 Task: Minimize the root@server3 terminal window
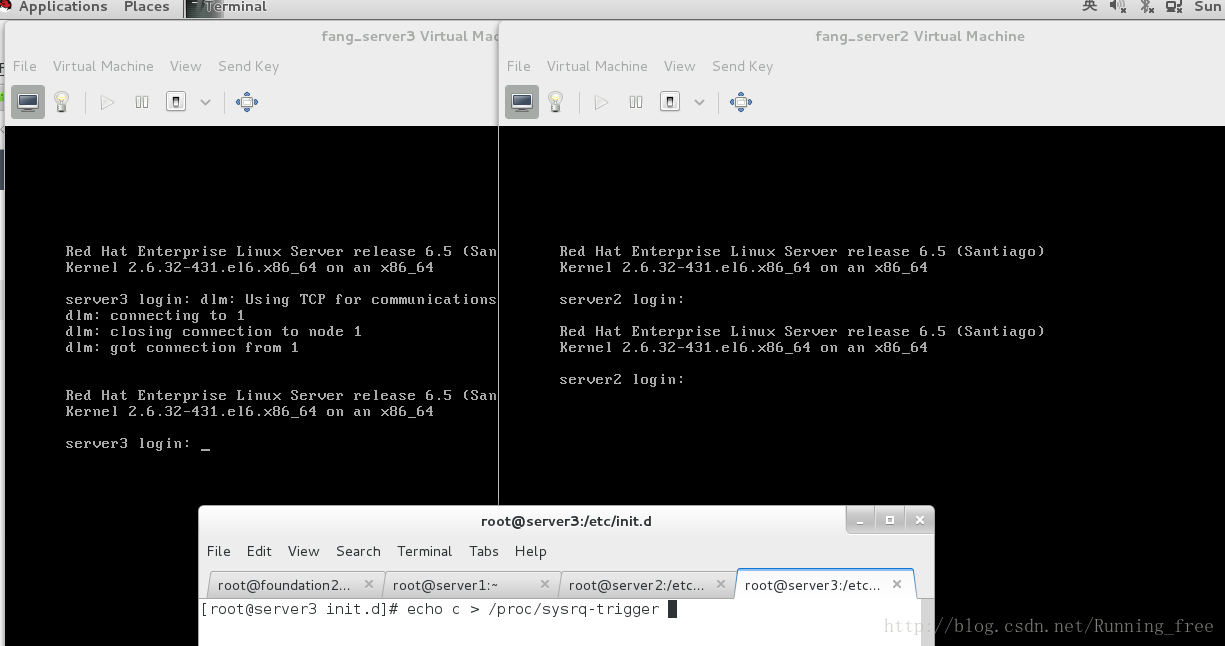coord(861,520)
